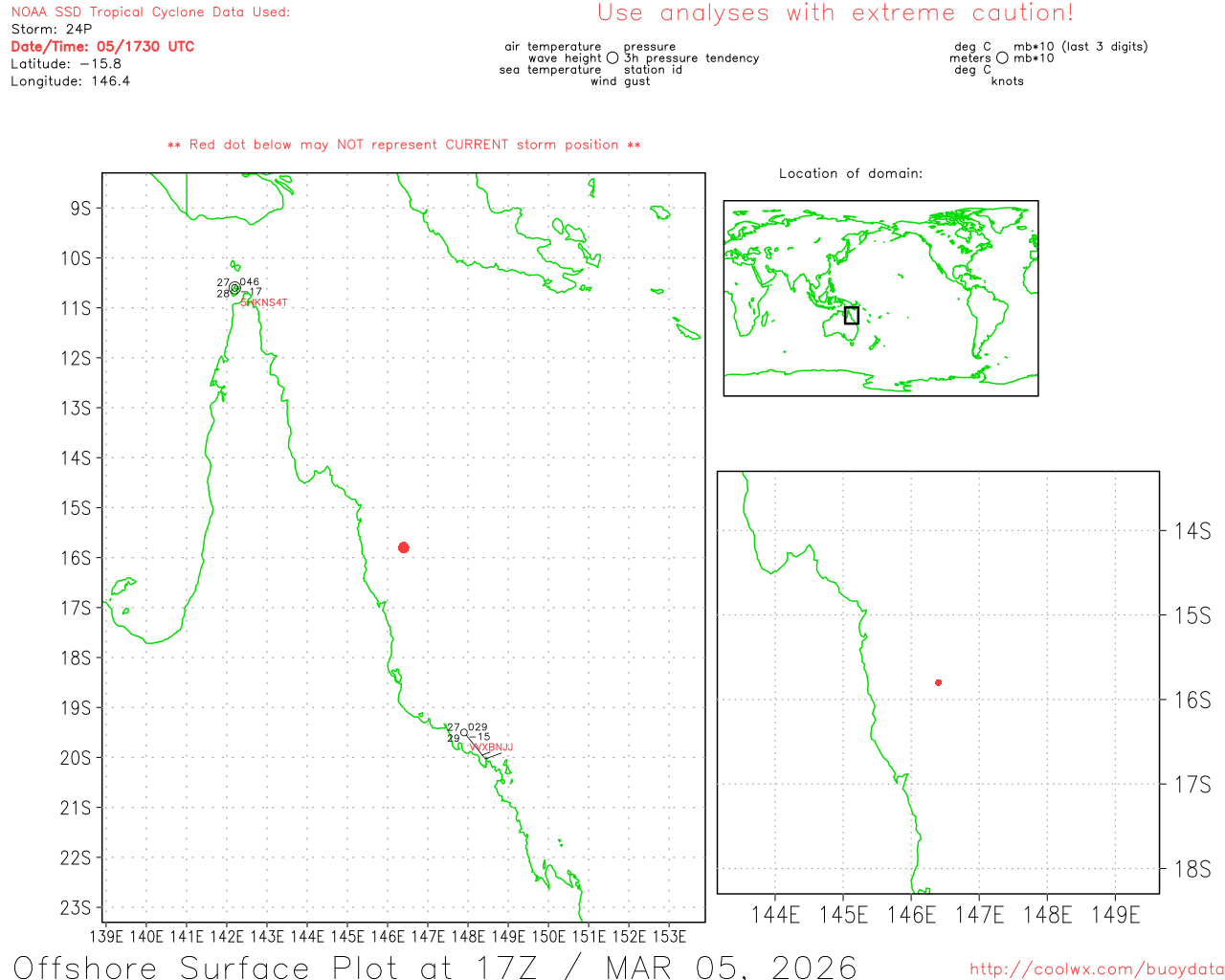Click the '3h pressure tendency' legend label
Screen dimensions: 1225x980
[x=691, y=58]
